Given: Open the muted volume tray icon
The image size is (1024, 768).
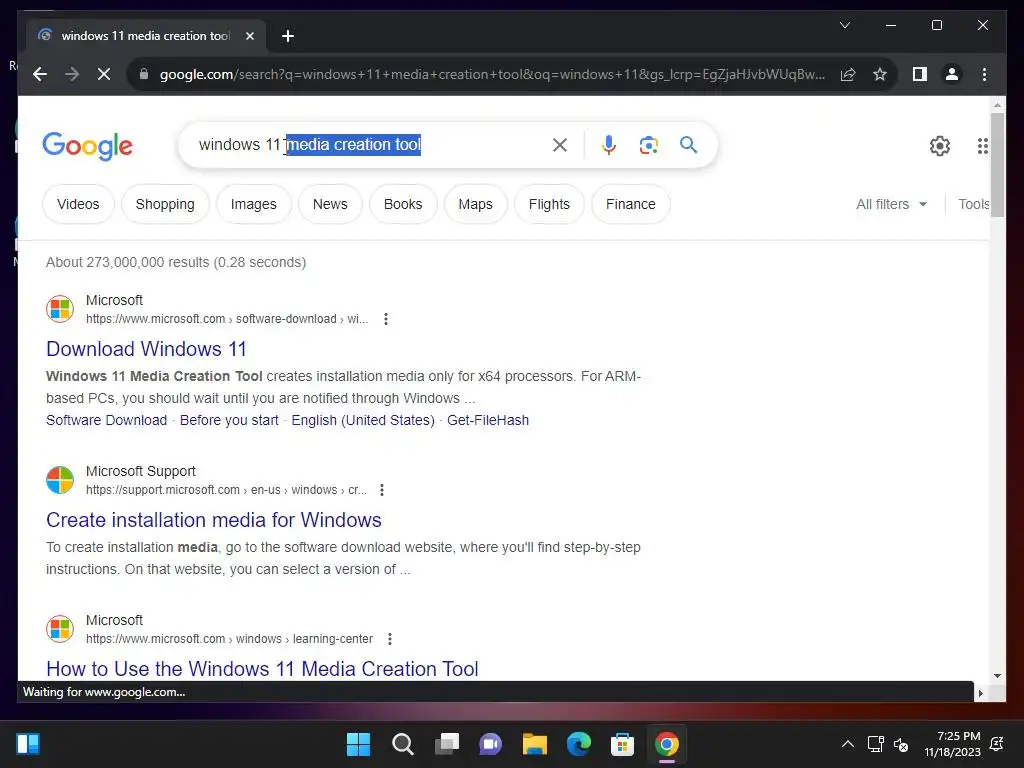Looking at the screenshot, I should coord(901,744).
